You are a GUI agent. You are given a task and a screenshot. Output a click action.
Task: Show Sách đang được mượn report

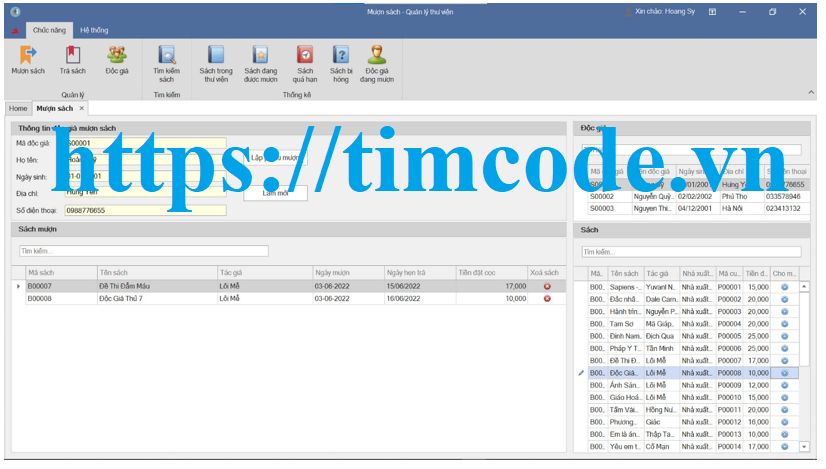260,64
